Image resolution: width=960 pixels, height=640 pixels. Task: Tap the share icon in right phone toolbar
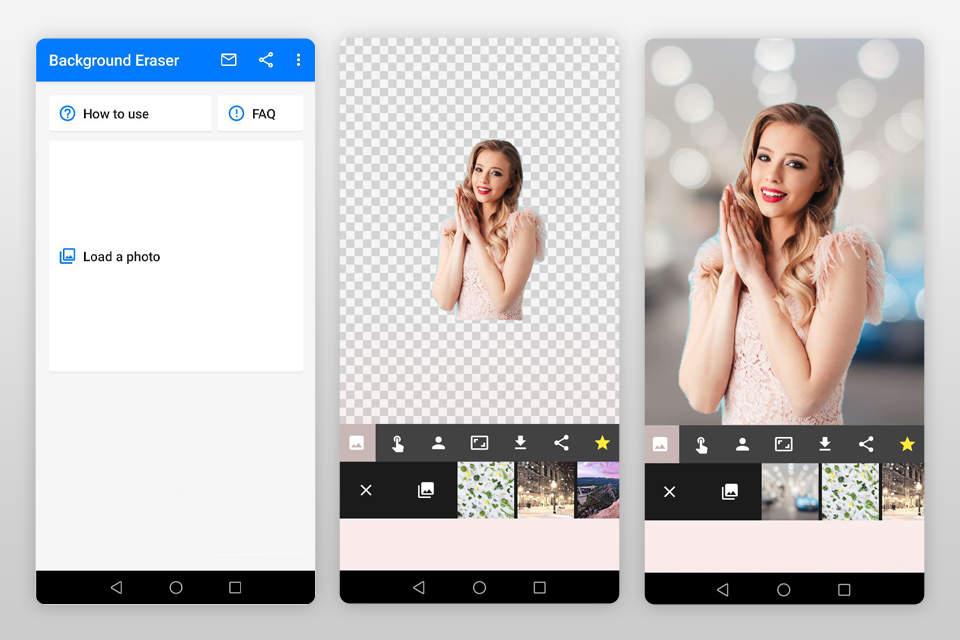(866, 444)
